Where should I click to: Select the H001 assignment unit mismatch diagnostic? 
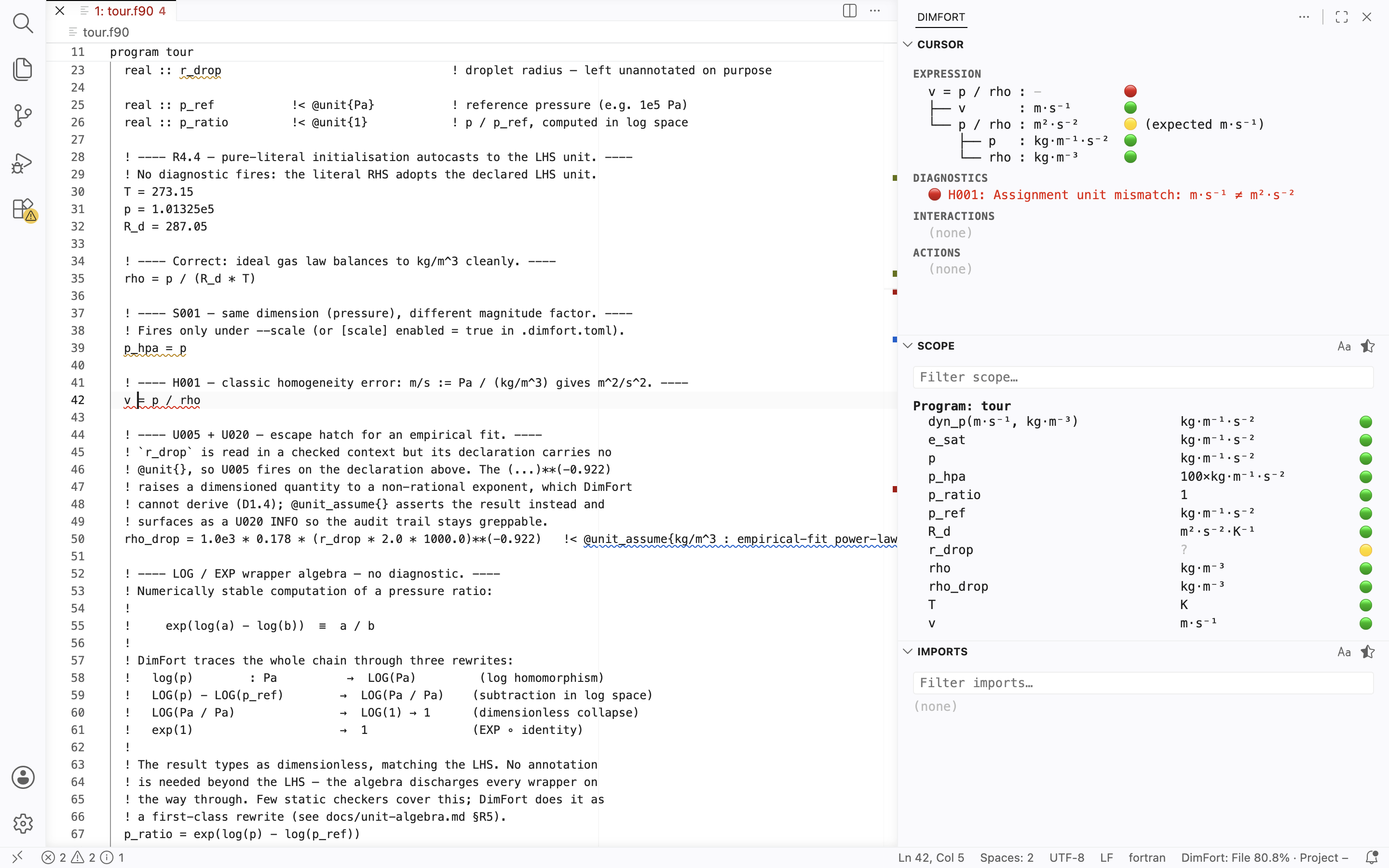1111,195
